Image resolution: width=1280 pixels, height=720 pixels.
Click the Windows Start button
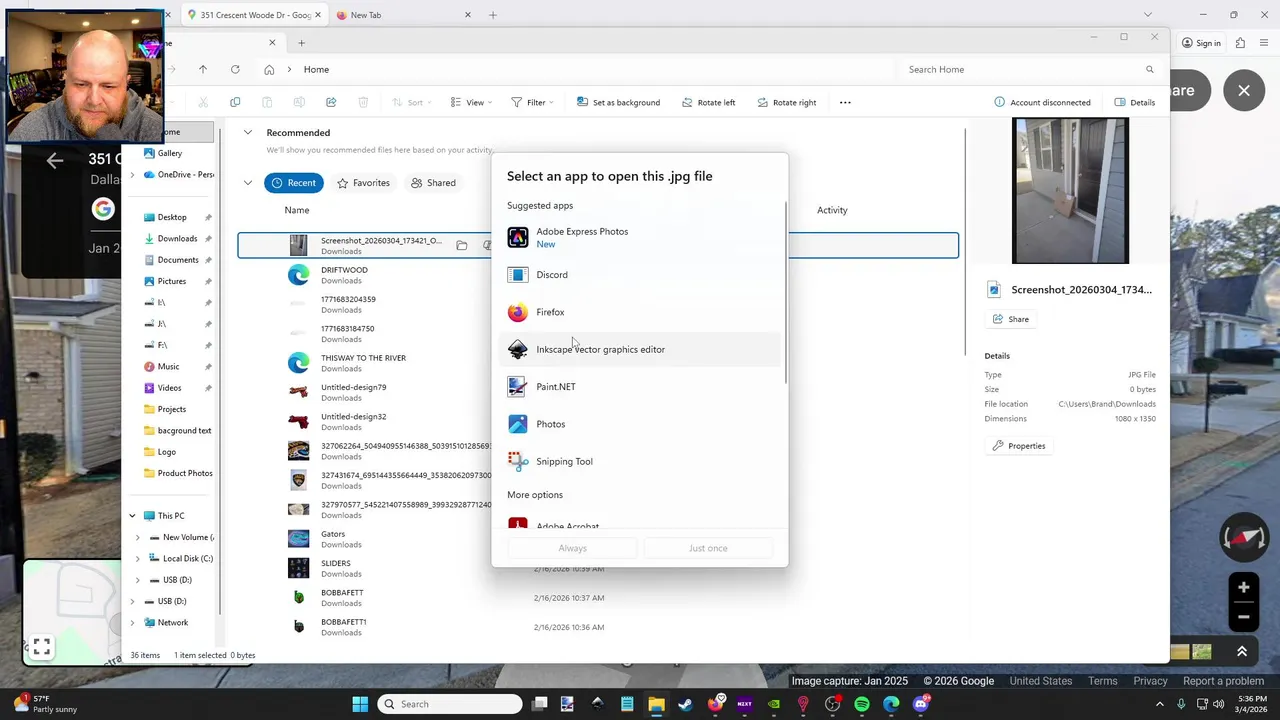(360, 704)
